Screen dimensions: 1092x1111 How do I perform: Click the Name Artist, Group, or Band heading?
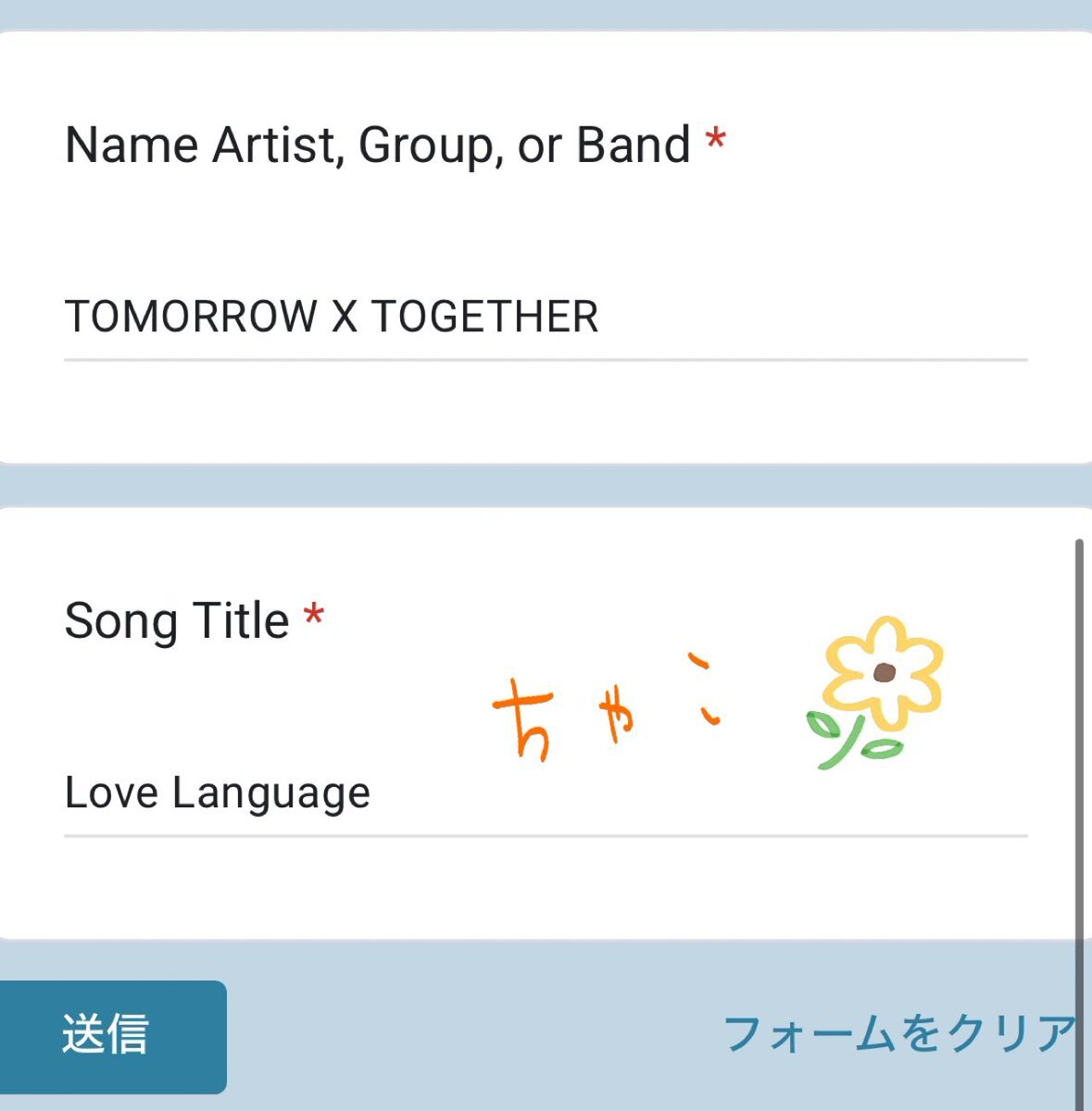coord(378,145)
